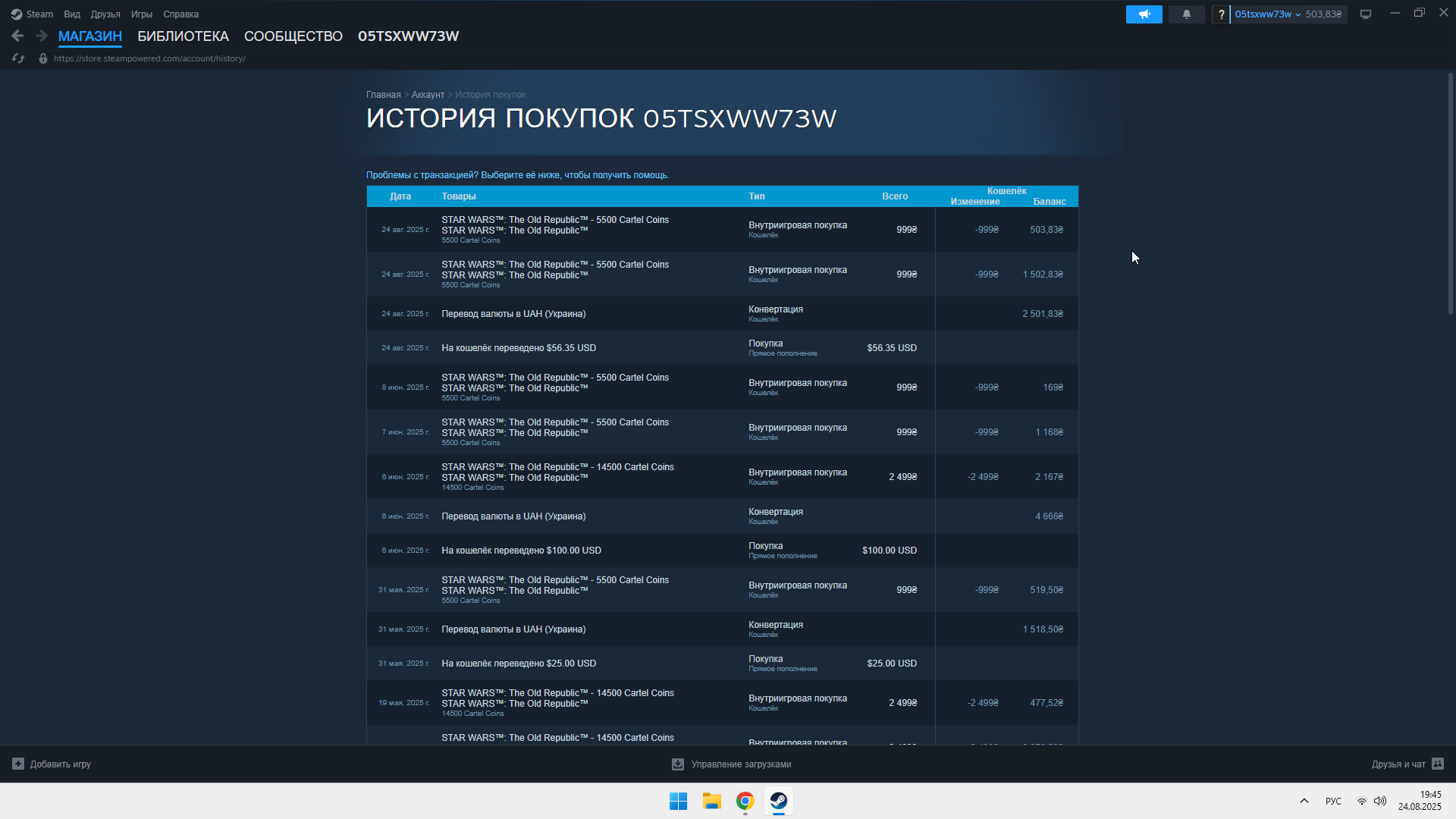Go forward with the right arrow icon
Screen dimensions: 1456x819
pos(42,36)
